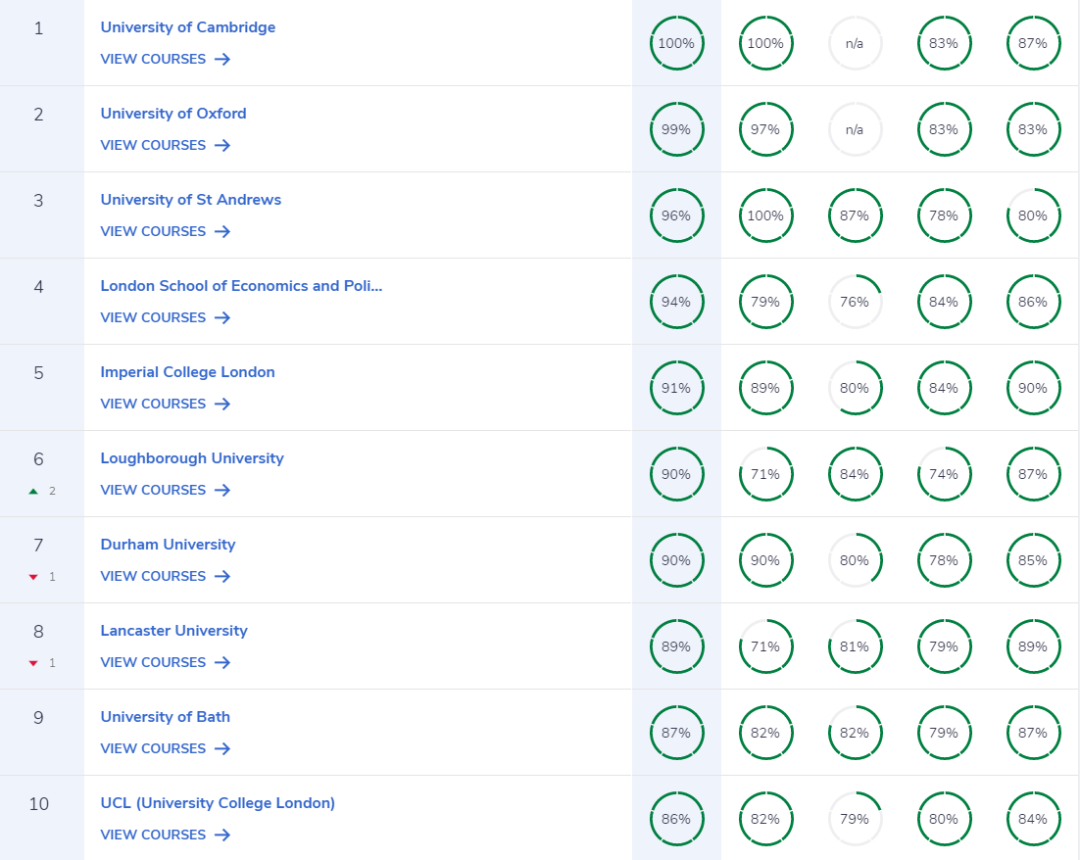Click the arrow icon under Lancaster University
This screenshot has height=860, width=1080.
(x=222, y=662)
